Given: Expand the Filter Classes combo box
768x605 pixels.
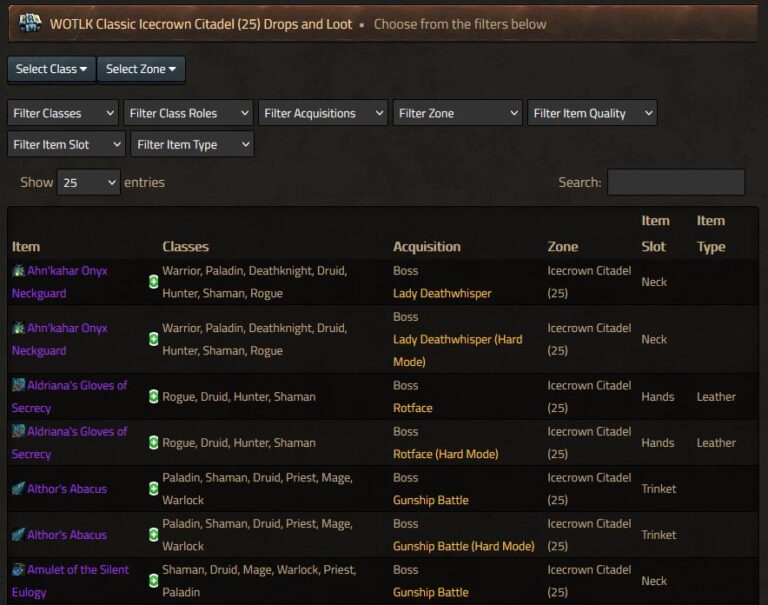Looking at the screenshot, I should [63, 113].
